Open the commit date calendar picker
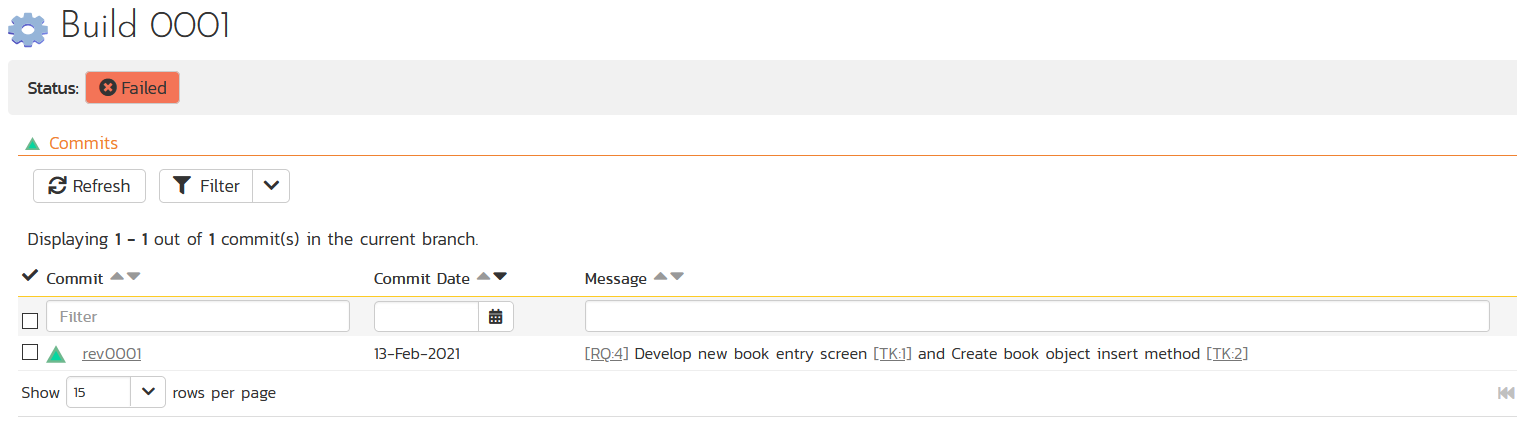This screenshot has width=1517, height=433. click(496, 316)
